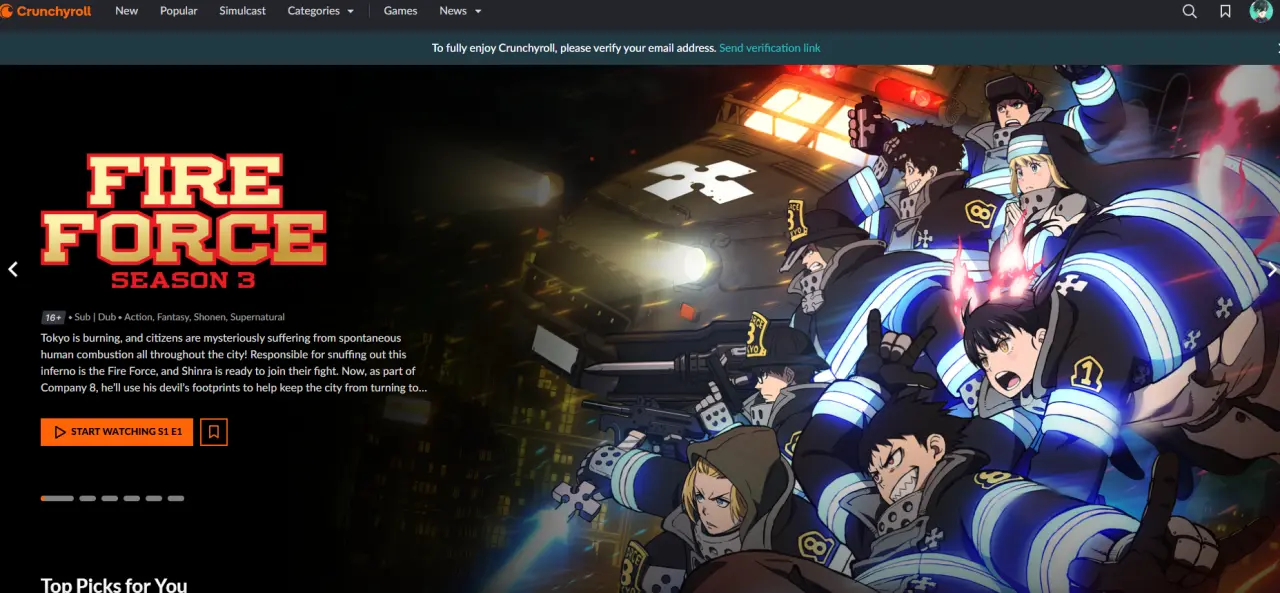The width and height of the screenshot is (1280, 593).
Task: Click Send verification link
Action: point(770,48)
